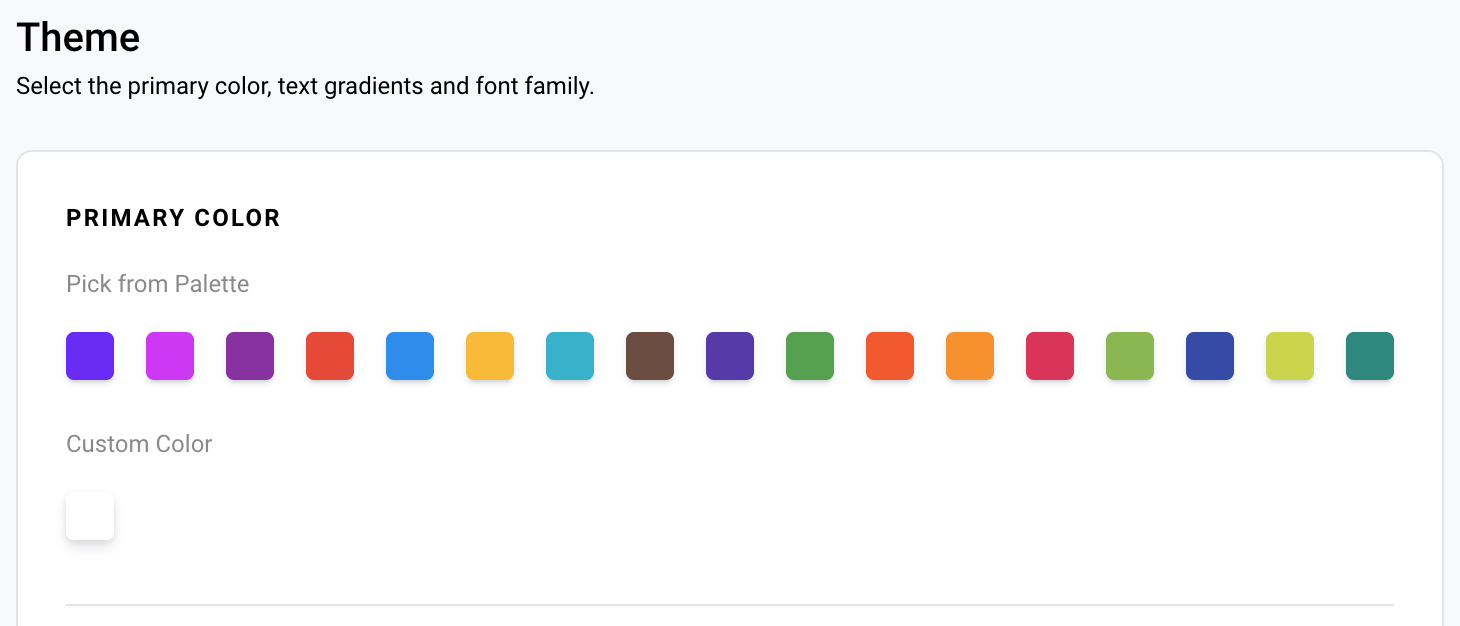
Task: Choose the red primary color swatch
Action: [x=330, y=356]
